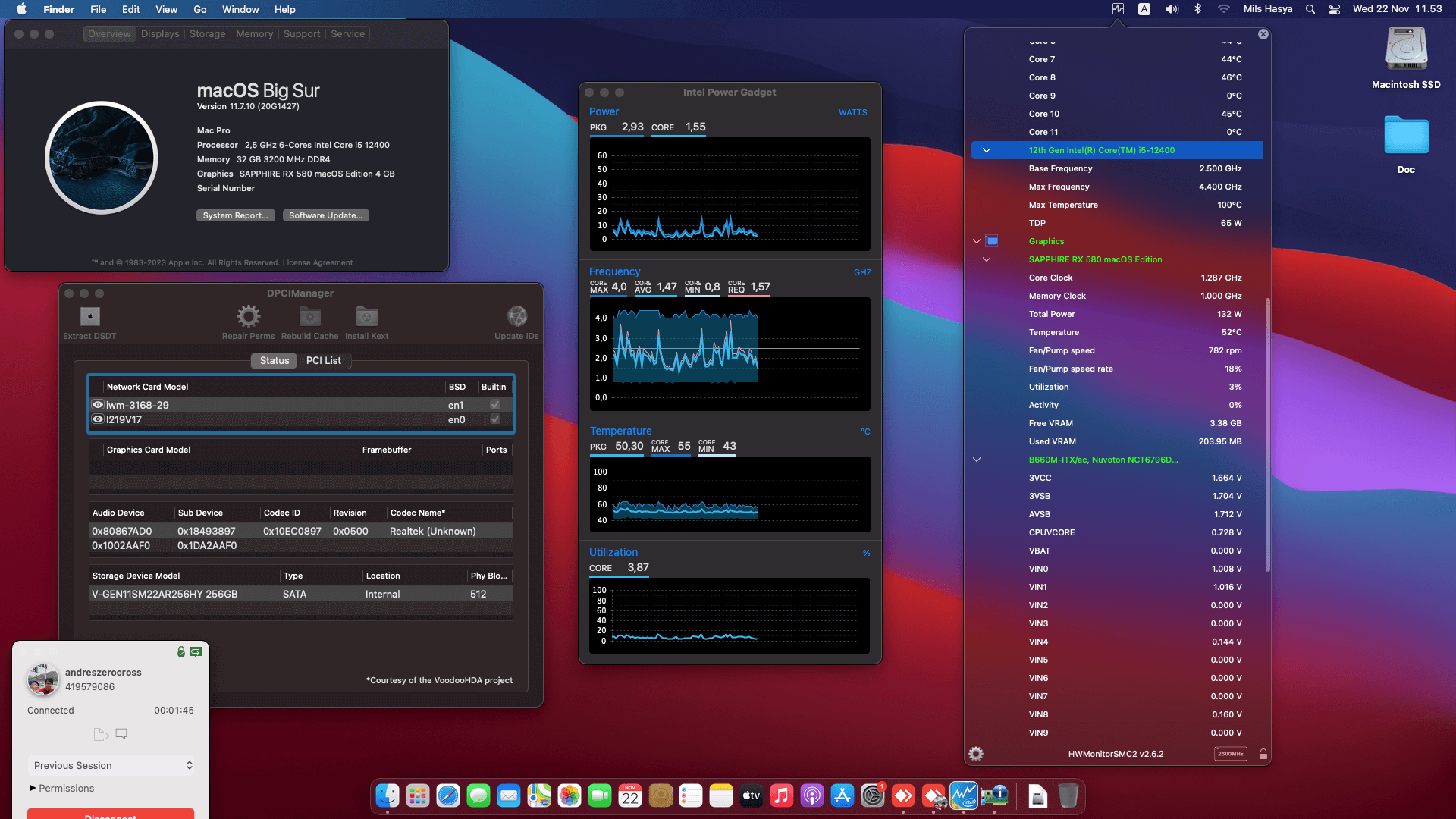This screenshot has width=1456, height=819.
Task: Open the volume icon in menu bar
Action: [x=1172, y=9]
